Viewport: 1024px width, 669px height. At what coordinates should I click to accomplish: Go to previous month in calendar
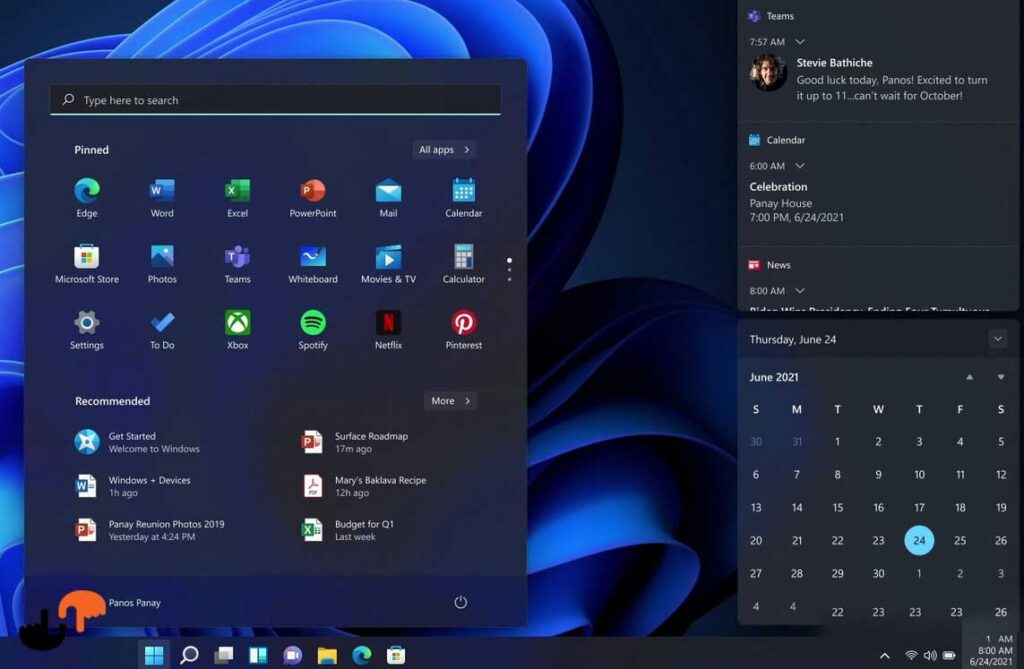[969, 377]
